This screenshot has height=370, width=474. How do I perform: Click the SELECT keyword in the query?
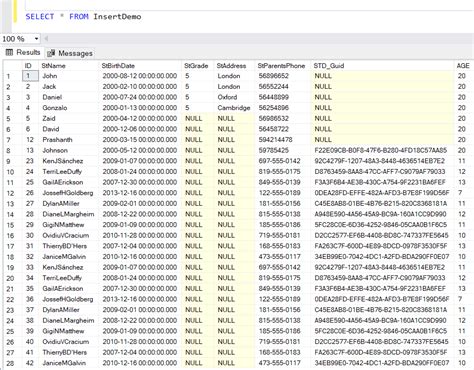(x=40, y=17)
